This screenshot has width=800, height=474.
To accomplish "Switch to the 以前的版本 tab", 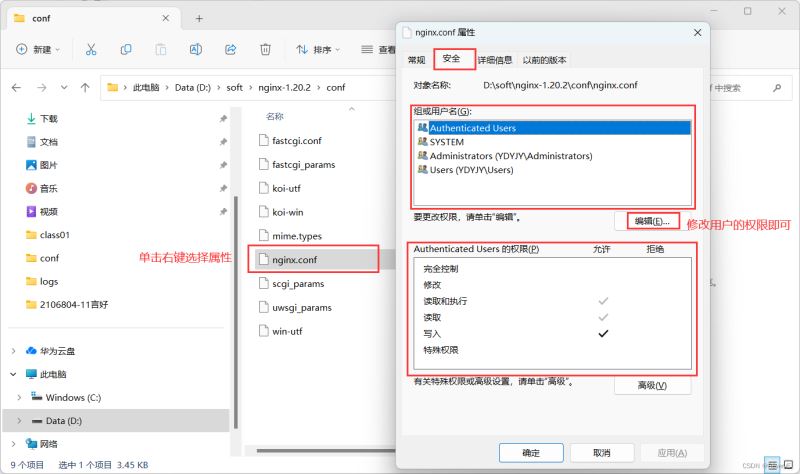I will [544, 60].
